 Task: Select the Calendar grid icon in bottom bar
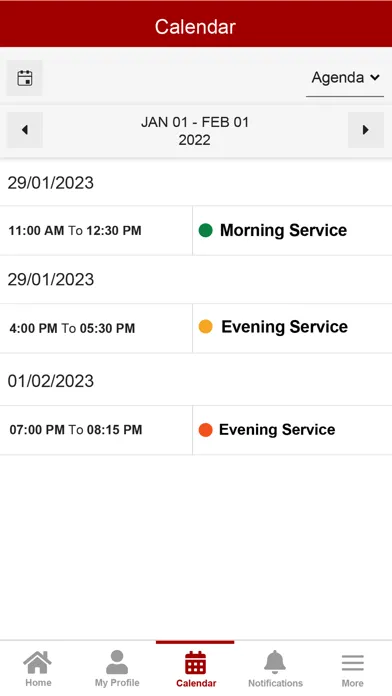tap(195, 663)
